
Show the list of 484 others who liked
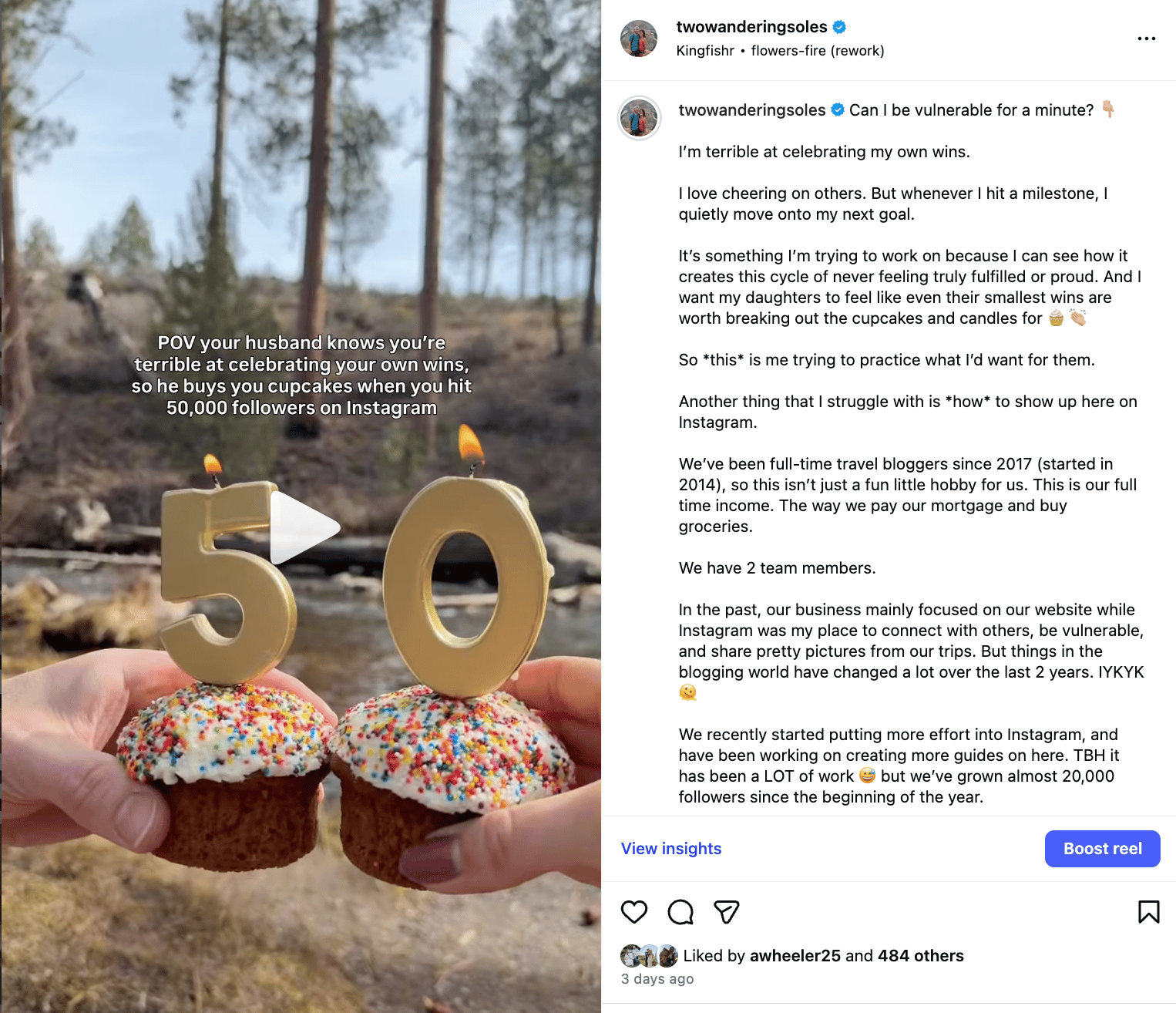tap(921, 956)
